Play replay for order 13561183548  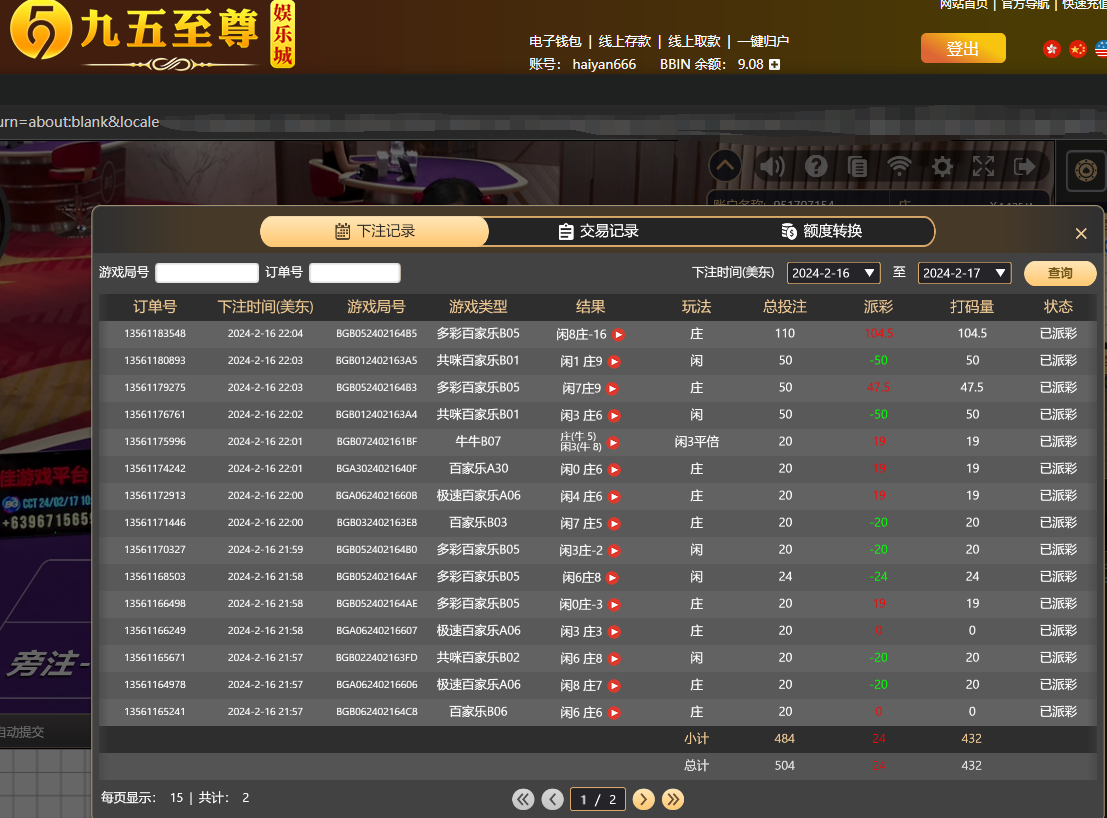point(618,335)
